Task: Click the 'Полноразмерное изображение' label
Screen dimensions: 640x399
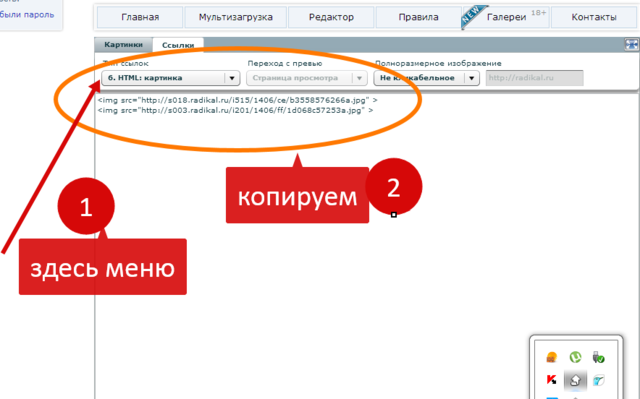Action: click(x=438, y=63)
